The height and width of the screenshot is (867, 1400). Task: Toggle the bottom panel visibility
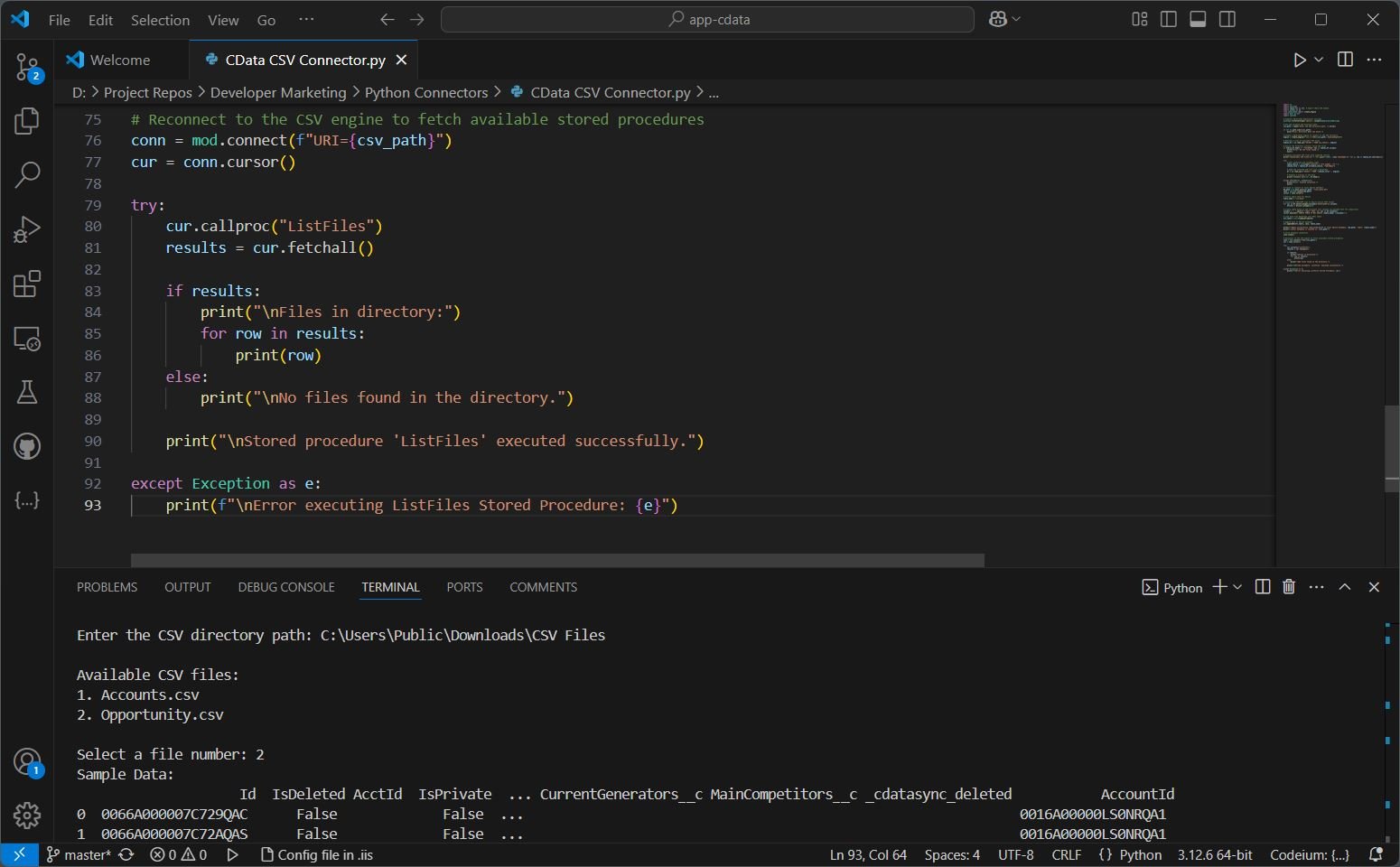(1198, 19)
